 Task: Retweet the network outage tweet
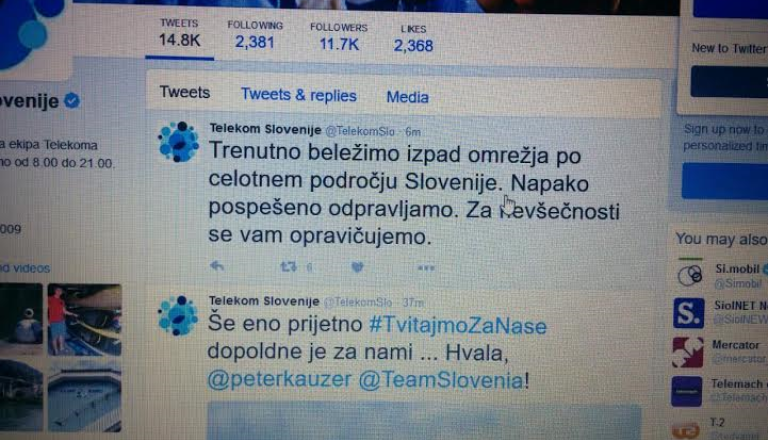click(288, 267)
